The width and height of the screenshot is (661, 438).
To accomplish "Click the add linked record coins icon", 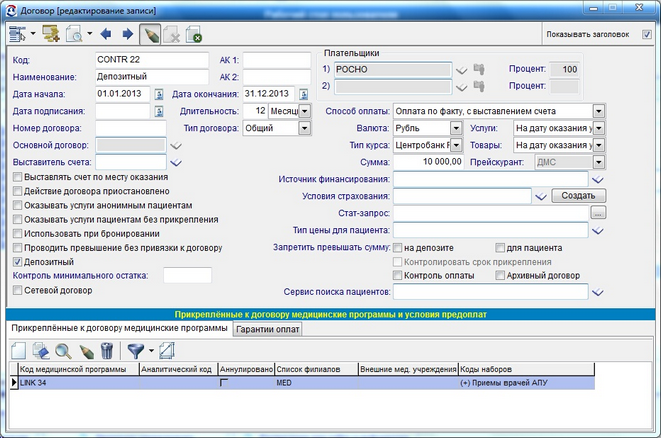I will [51, 34].
